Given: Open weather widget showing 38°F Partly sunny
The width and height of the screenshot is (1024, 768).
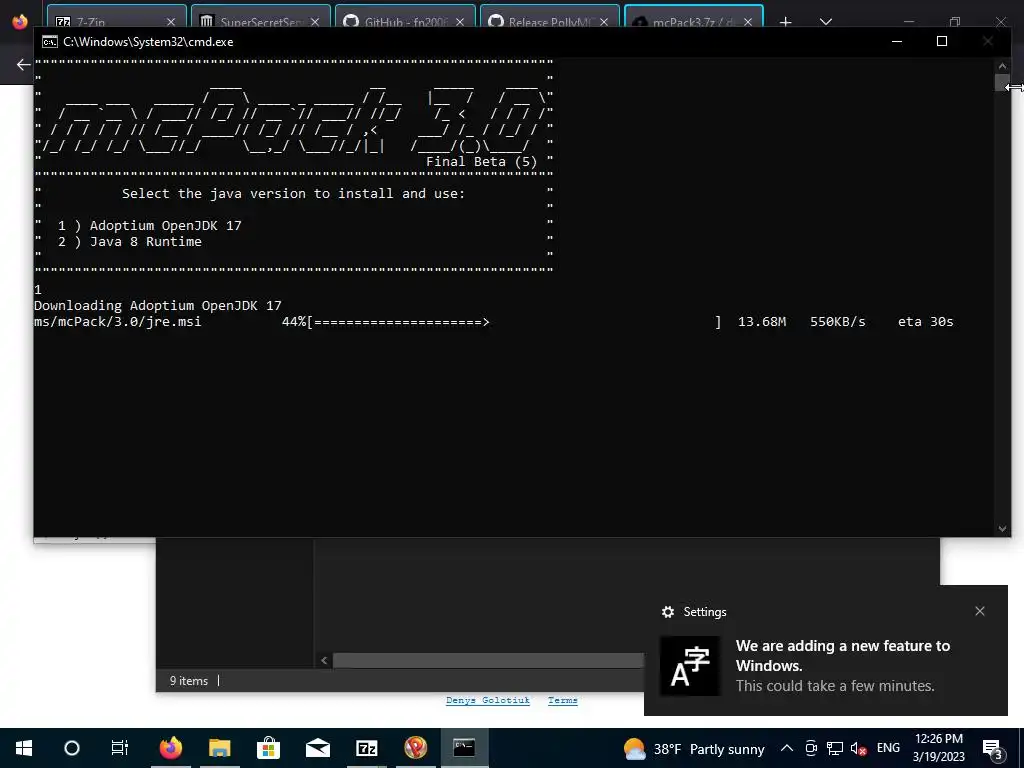Looking at the screenshot, I should coord(694,748).
